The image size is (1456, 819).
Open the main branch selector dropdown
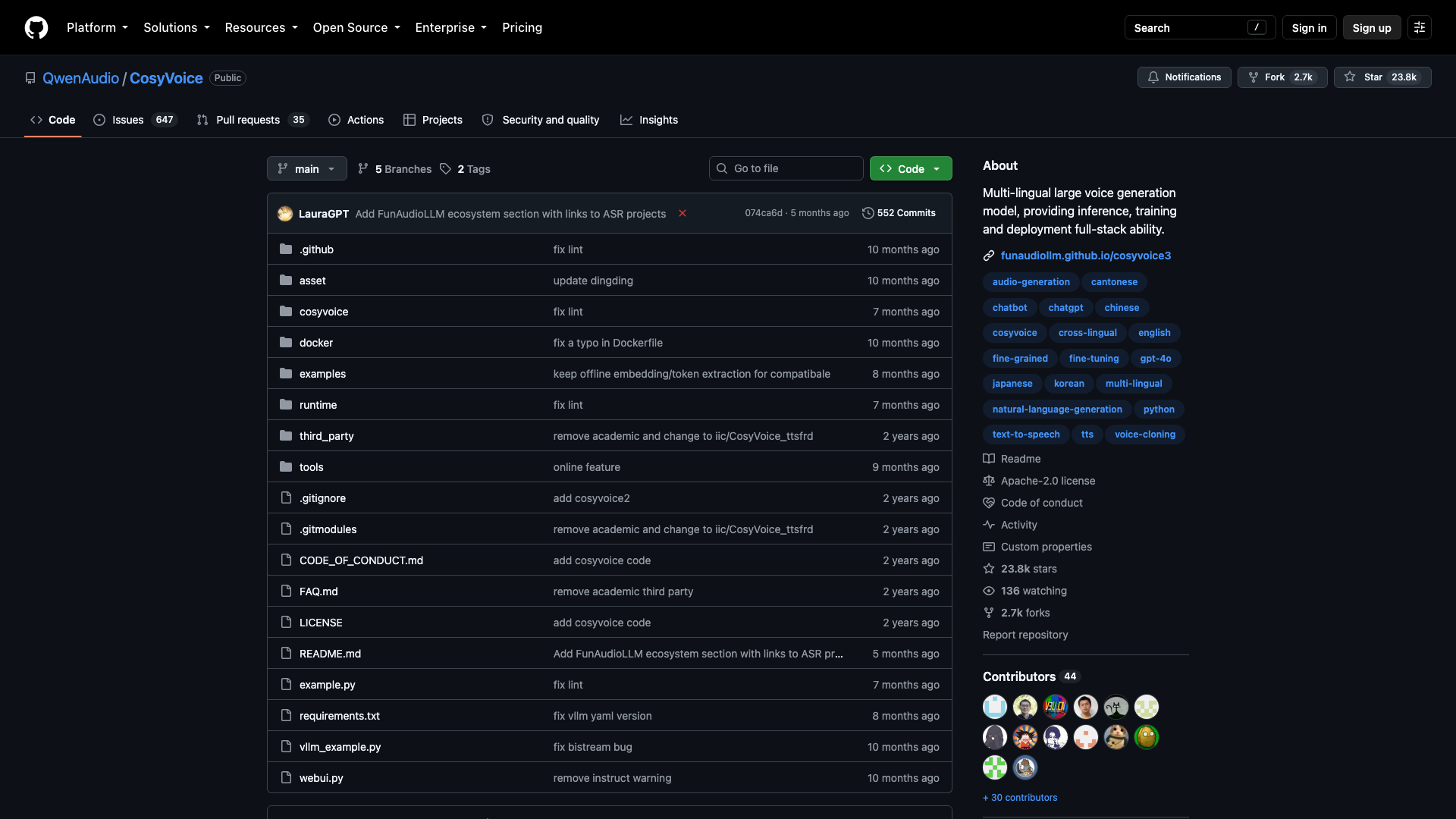tap(307, 168)
